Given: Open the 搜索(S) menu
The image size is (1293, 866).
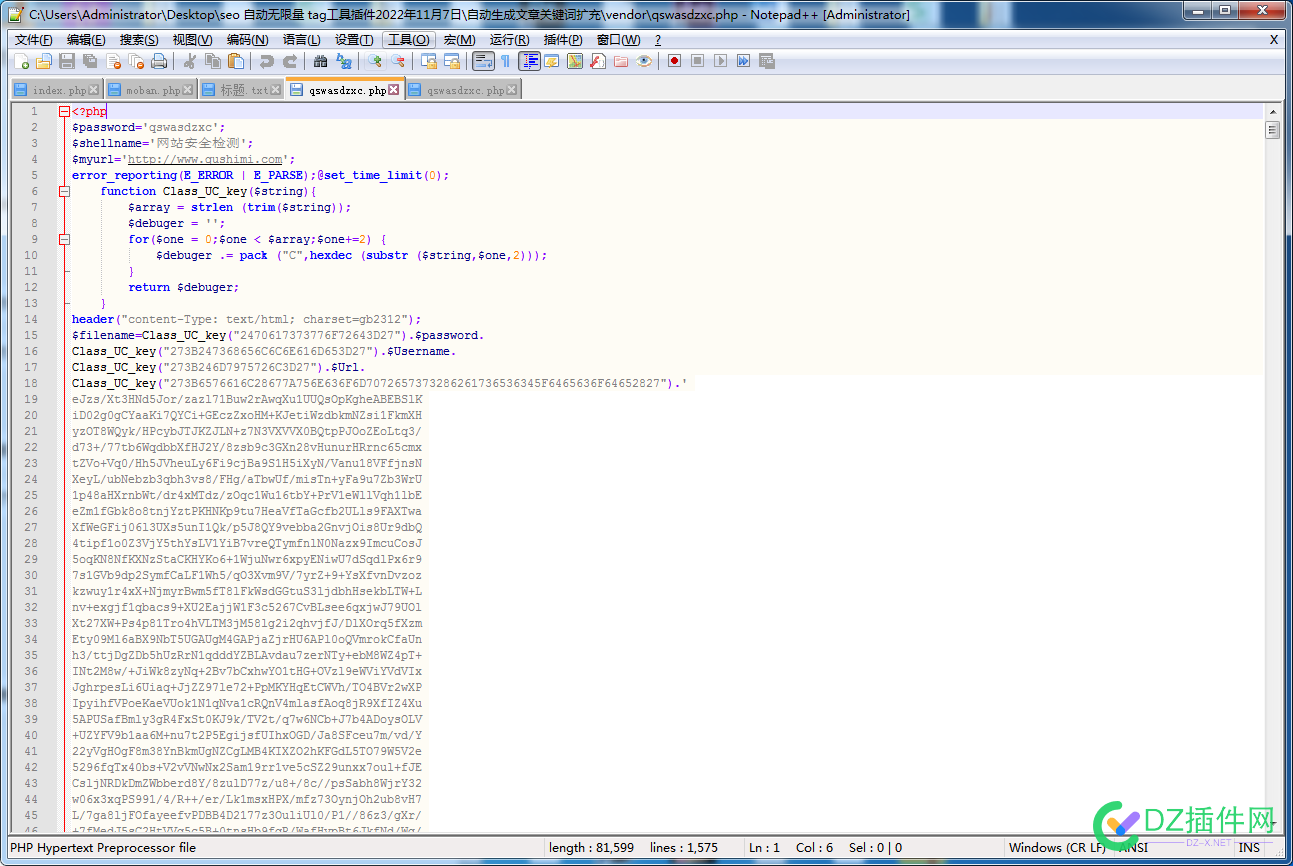Looking at the screenshot, I should click(x=139, y=40).
